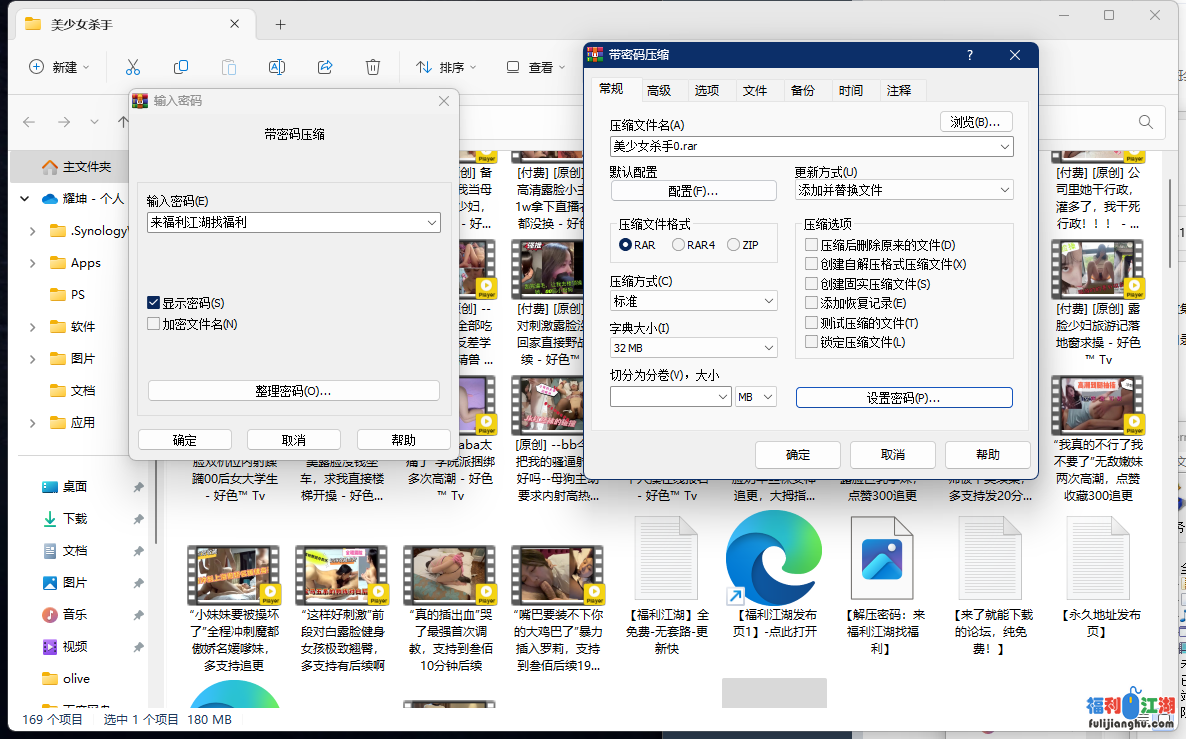Click the Rename icon in Explorer toolbar
Screen dimensions: 1186x739
277,67
